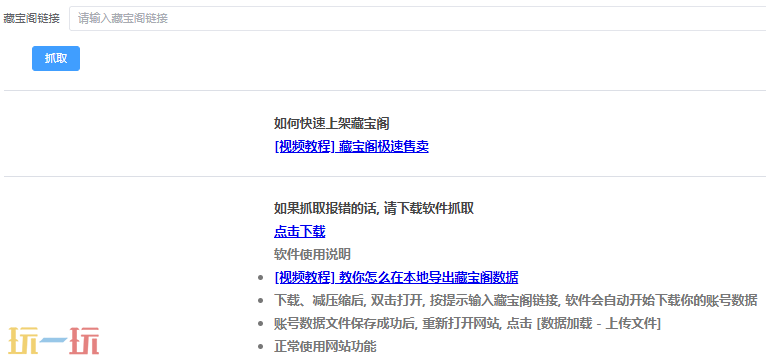The width and height of the screenshot is (766, 360).
Task: Open the 教你怎么在本地导出藏宝阁数据 video tutorial link
Action: coord(396,278)
